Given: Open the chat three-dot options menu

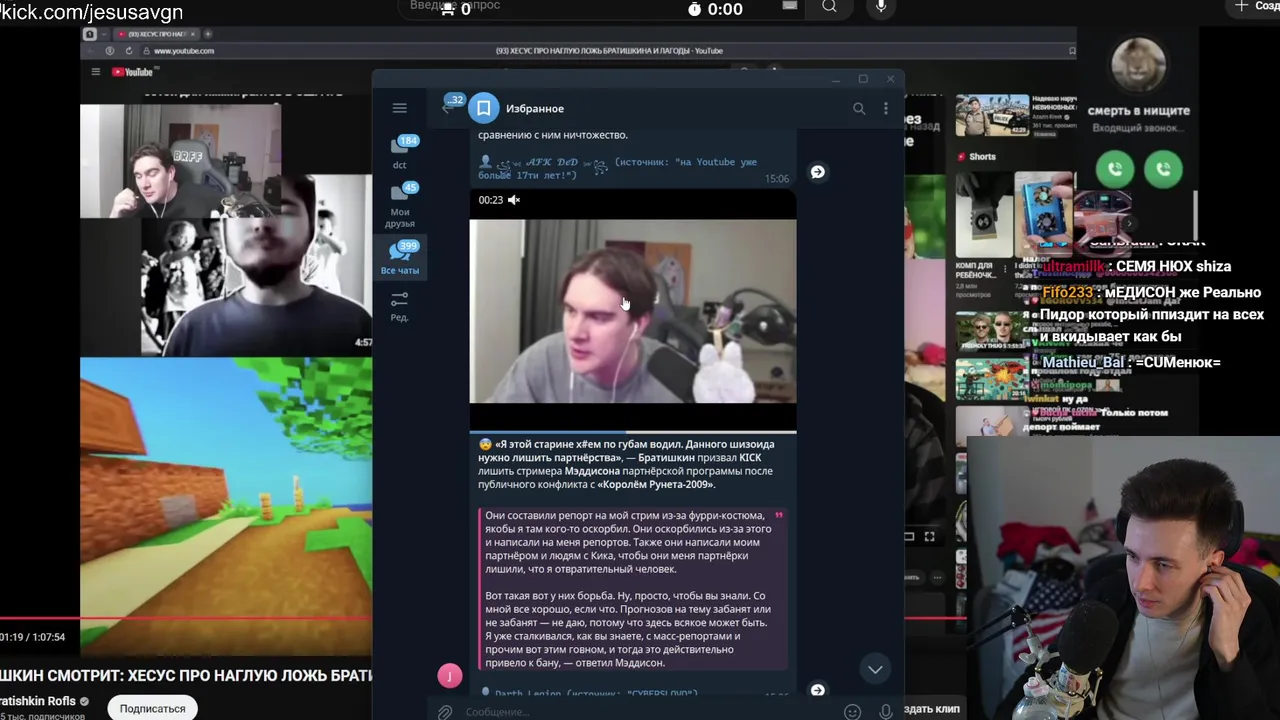Looking at the screenshot, I should pos(885,108).
